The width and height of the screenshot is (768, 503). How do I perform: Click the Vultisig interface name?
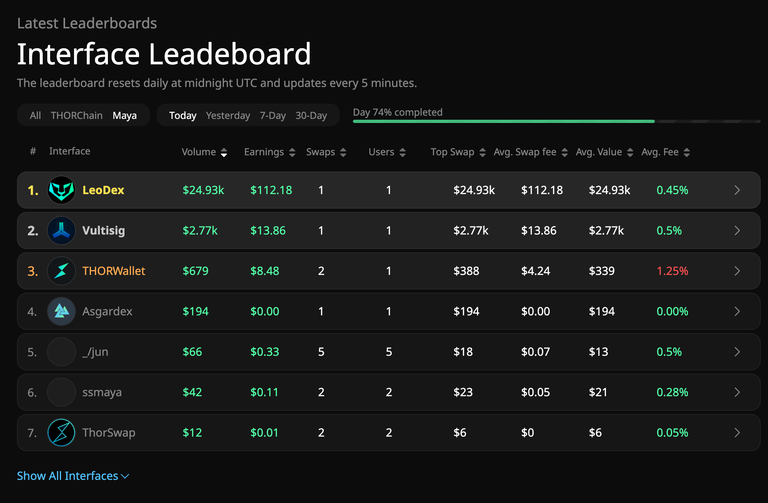[x=103, y=231]
